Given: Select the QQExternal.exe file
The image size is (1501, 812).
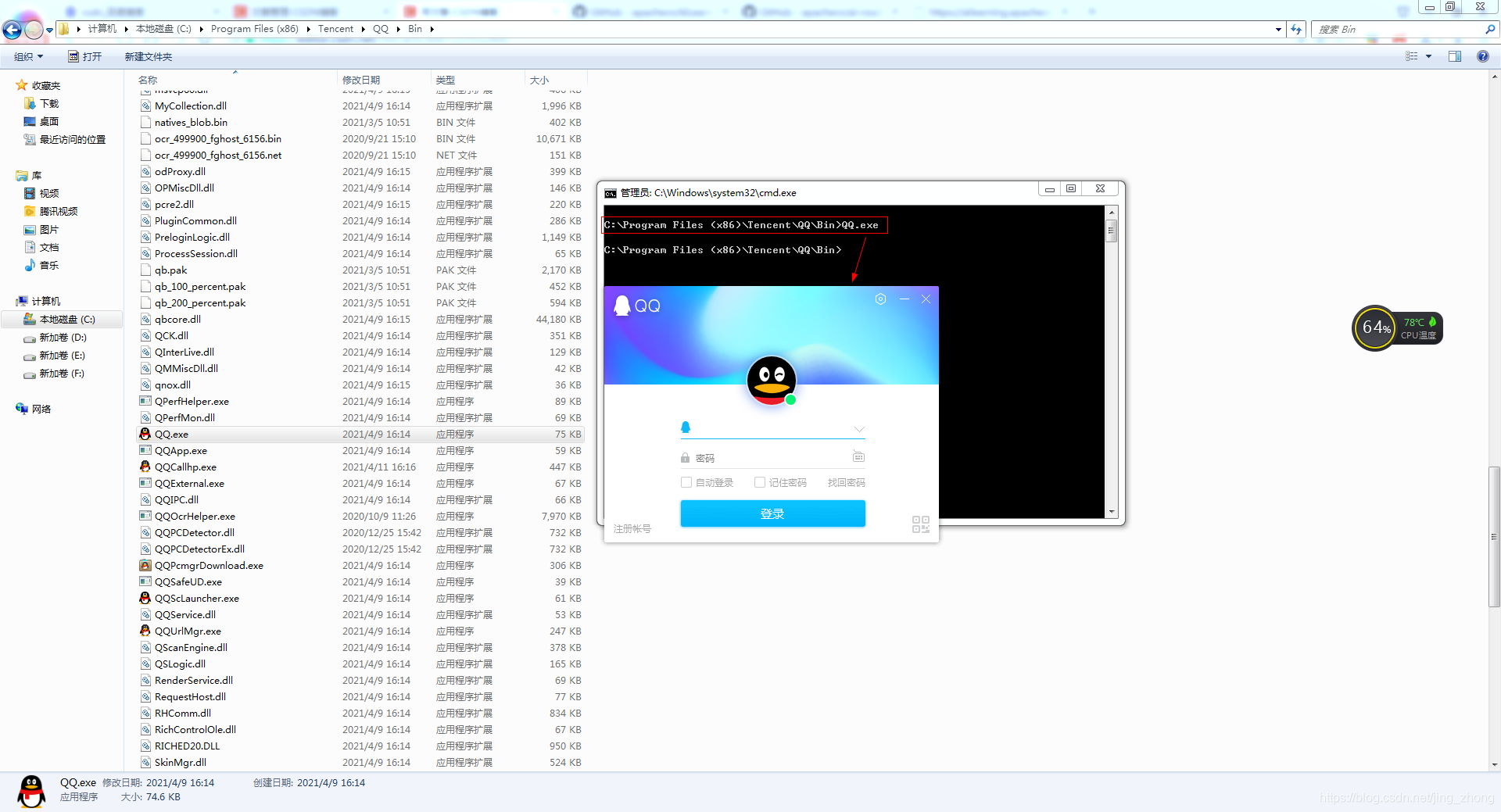Looking at the screenshot, I should [x=360, y=483].
